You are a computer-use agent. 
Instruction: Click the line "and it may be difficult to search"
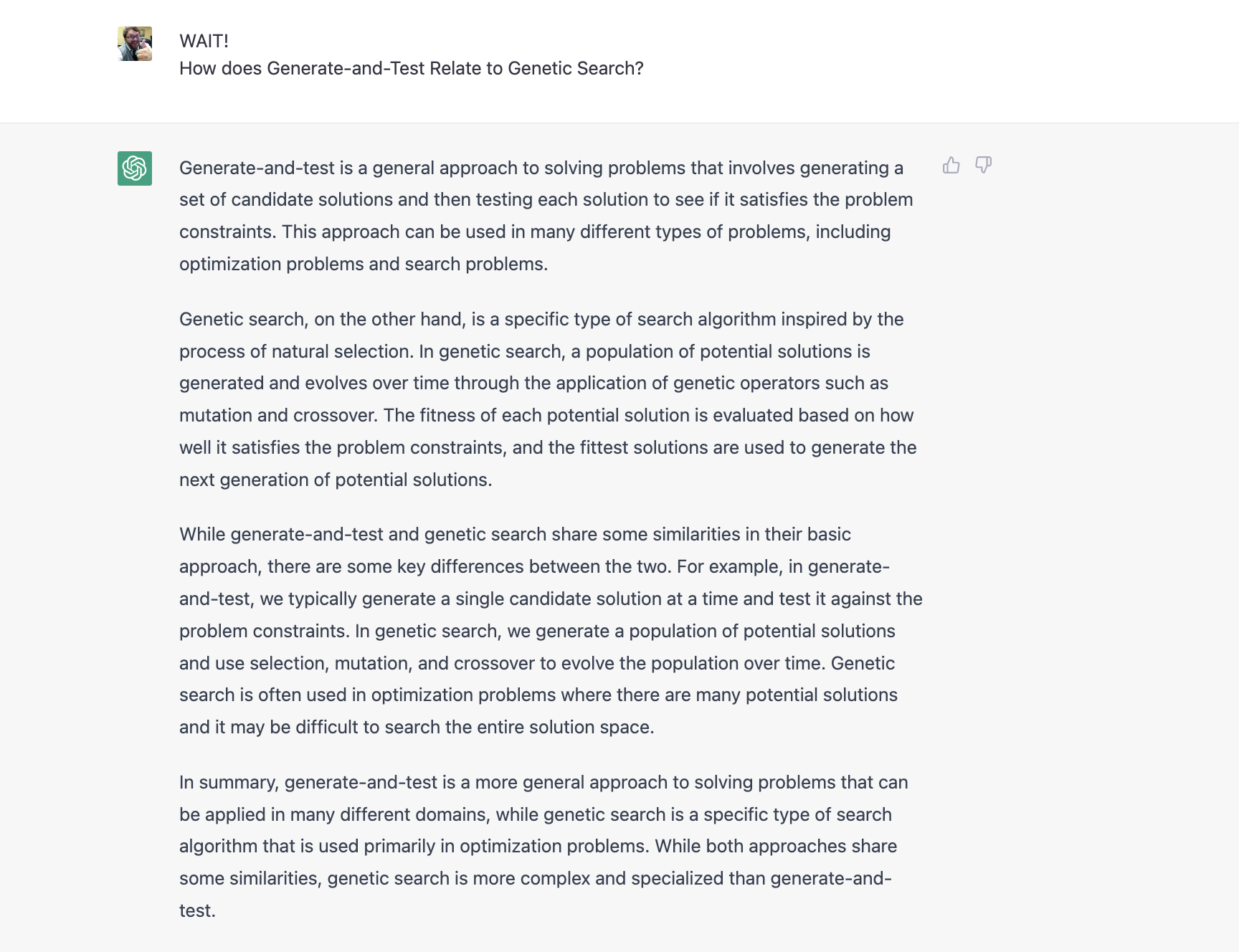click(x=417, y=727)
